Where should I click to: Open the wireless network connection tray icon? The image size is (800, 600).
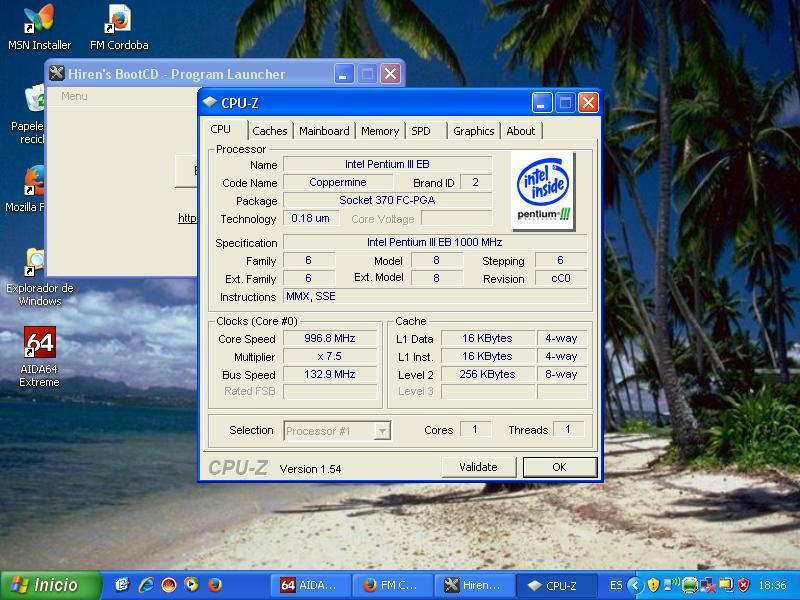click(x=671, y=585)
